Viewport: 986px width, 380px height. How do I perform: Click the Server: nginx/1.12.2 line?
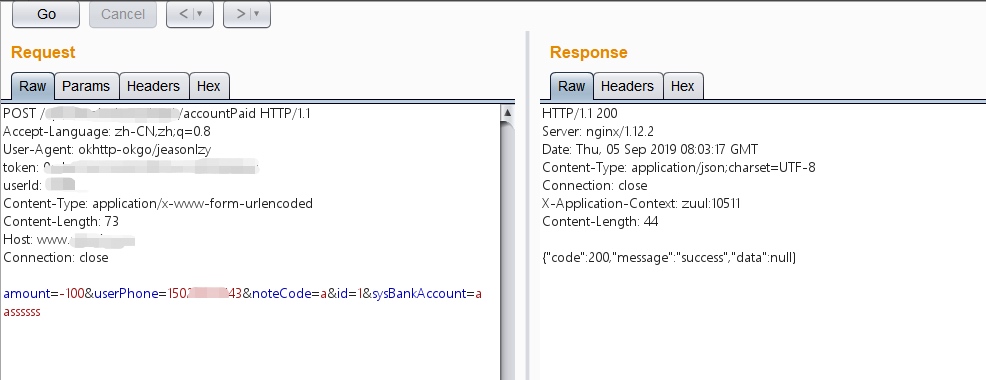point(598,131)
